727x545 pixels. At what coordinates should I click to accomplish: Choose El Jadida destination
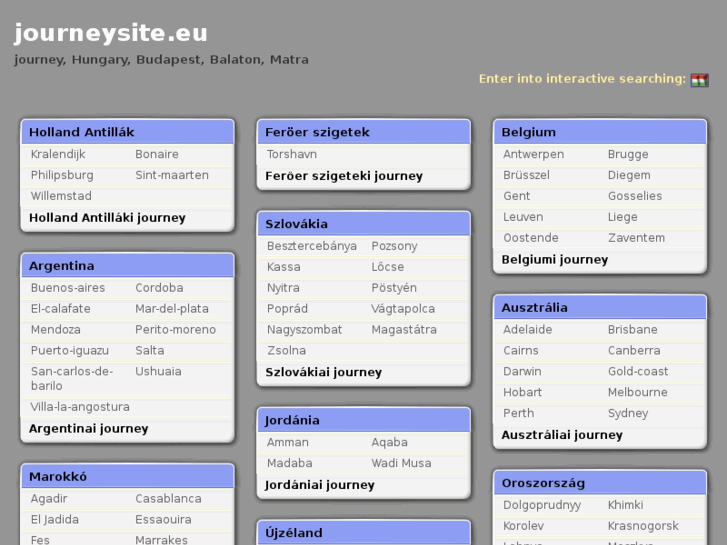55,519
